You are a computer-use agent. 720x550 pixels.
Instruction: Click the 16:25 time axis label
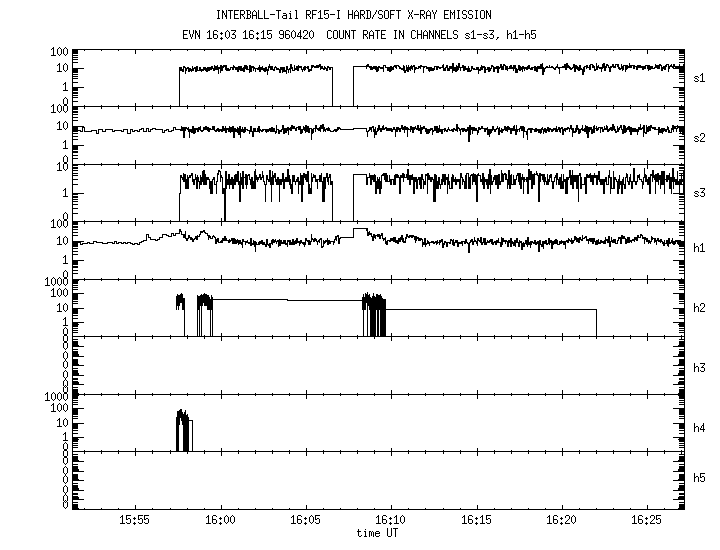tap(647, 520)
